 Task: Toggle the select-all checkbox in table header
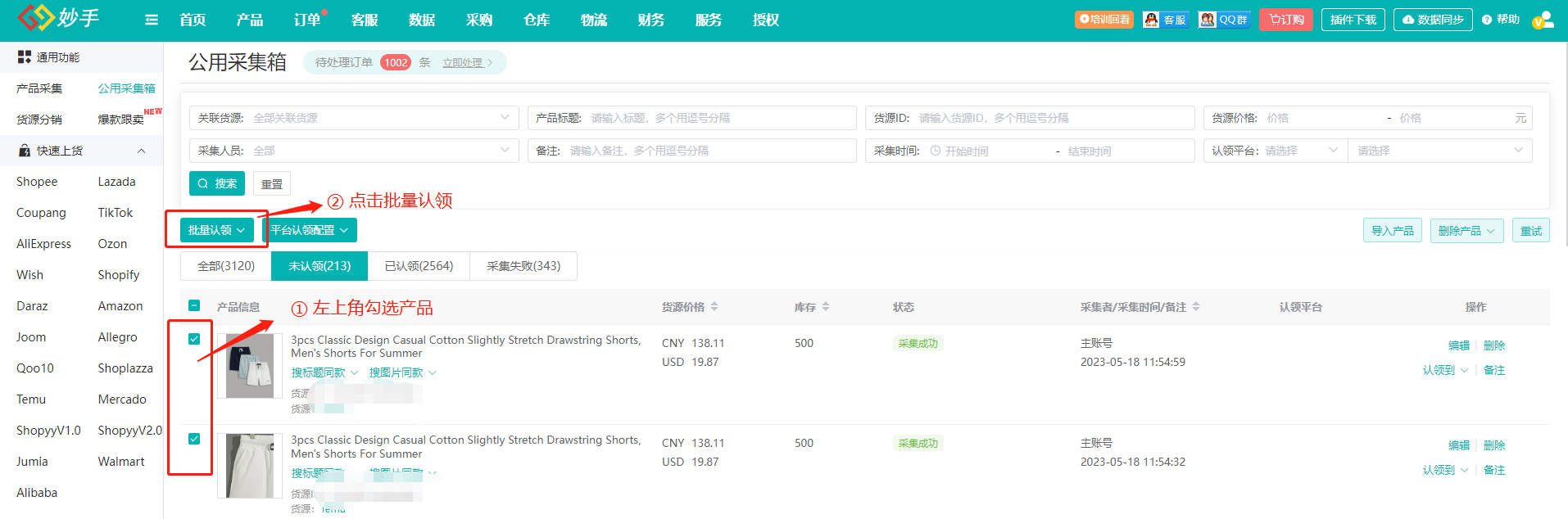coord(194,305)
